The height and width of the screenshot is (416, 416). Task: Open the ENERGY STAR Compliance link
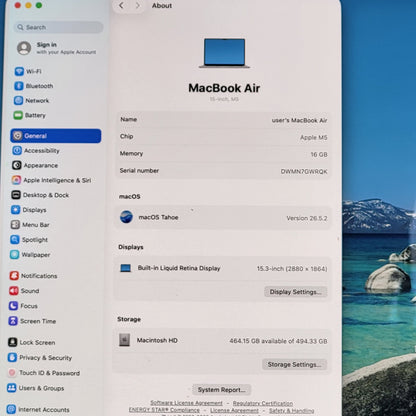[164, 410]
